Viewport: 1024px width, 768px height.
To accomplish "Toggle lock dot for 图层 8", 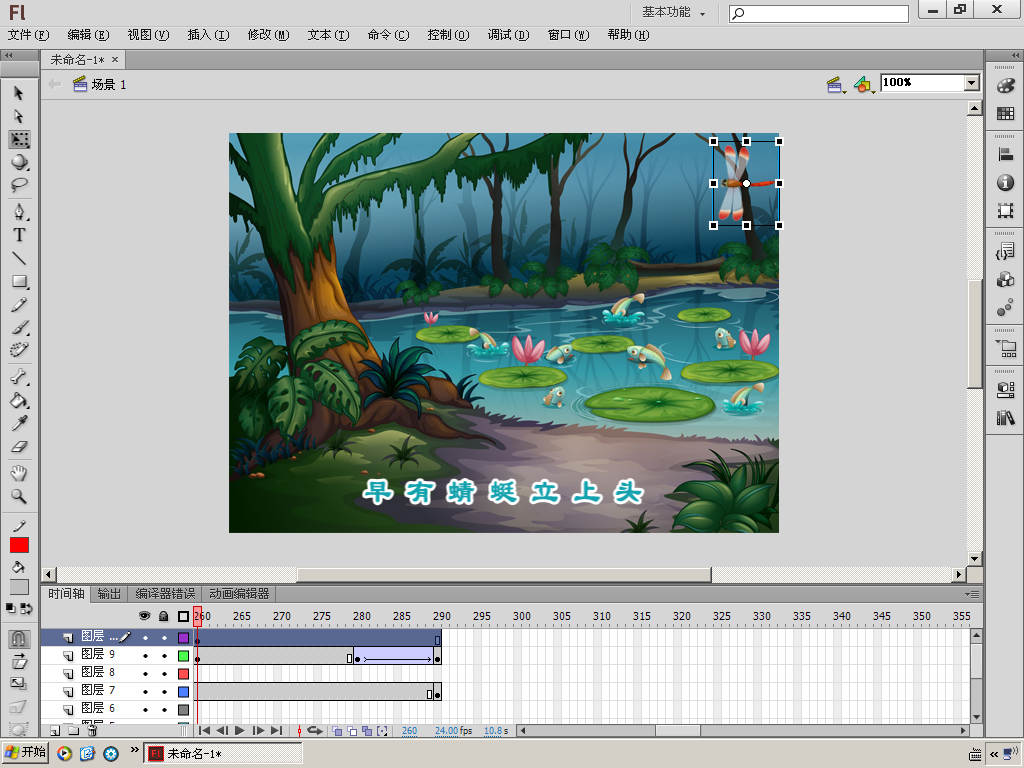I will (x=164, y=674).
